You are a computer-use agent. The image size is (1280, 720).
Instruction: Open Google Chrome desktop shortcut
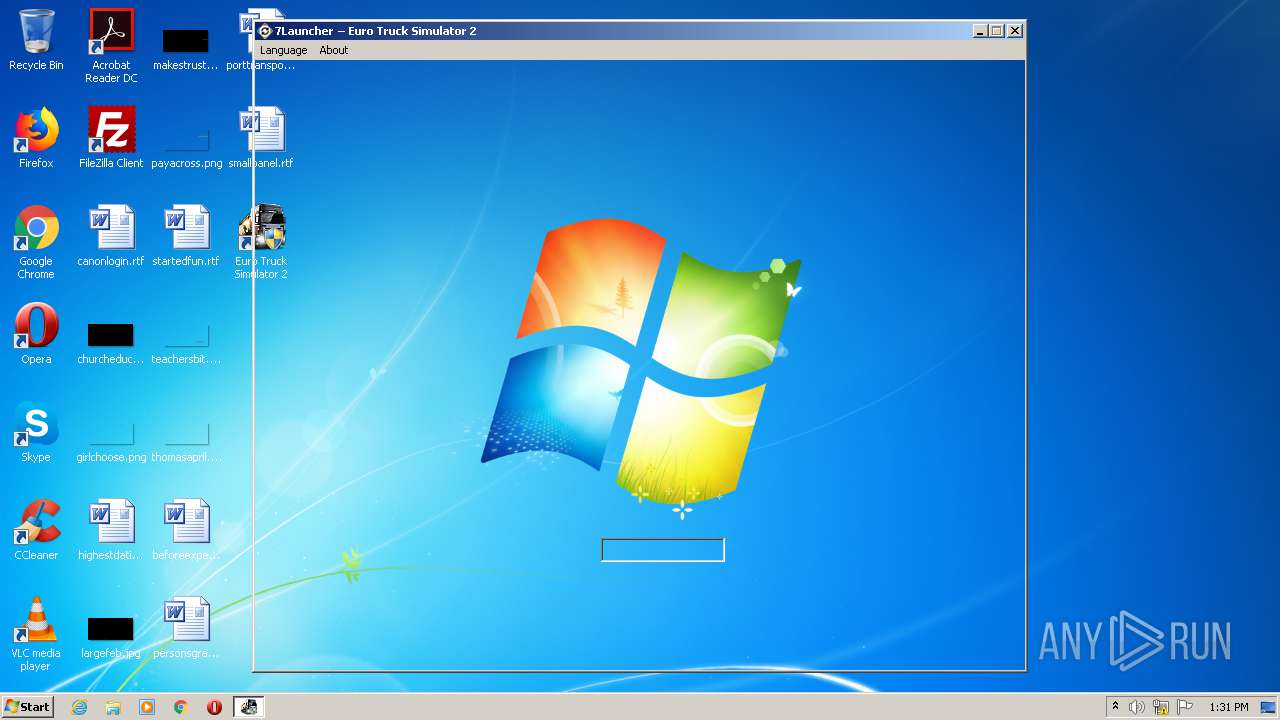coord(36,242)
